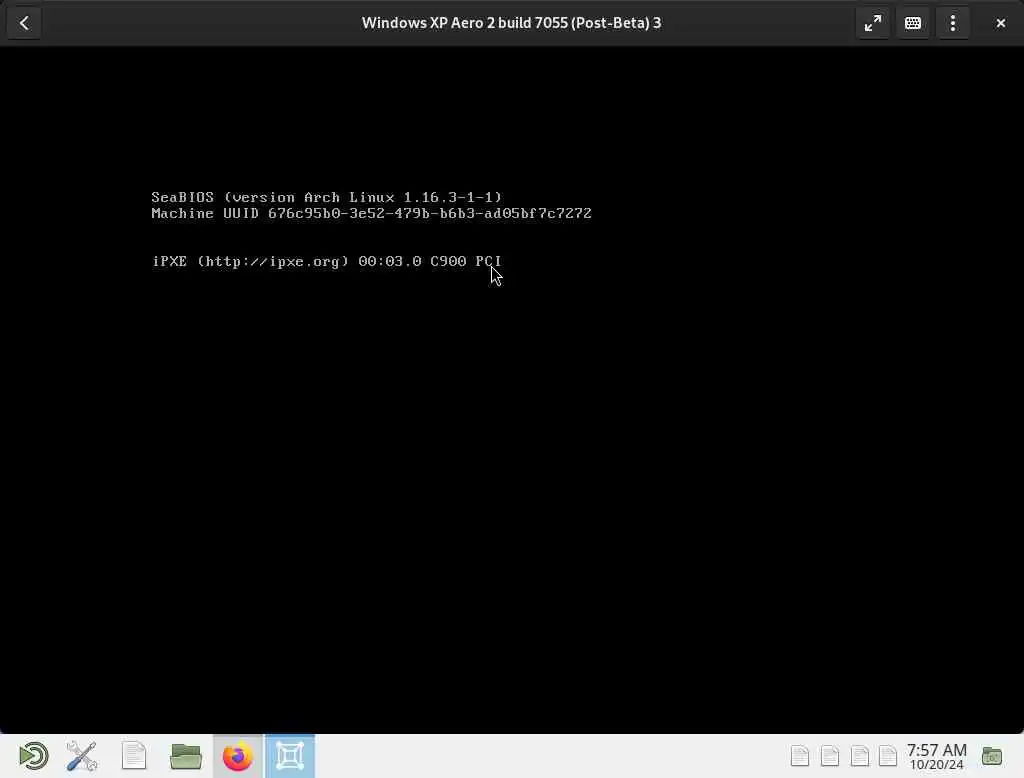Open the clock showing 7:57 AM
The height and width of the screenshot is (778, 1024).
(936, 756)
